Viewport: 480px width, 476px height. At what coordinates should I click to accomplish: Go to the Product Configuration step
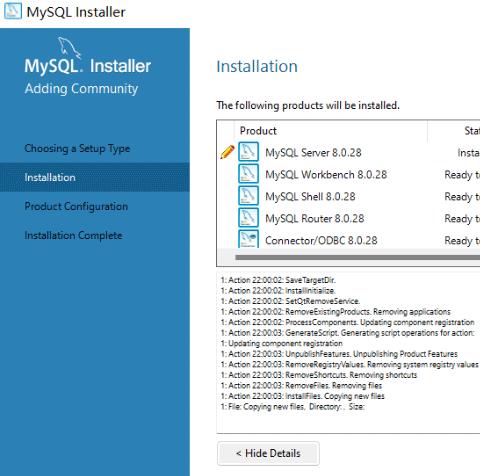coord(76,207)
